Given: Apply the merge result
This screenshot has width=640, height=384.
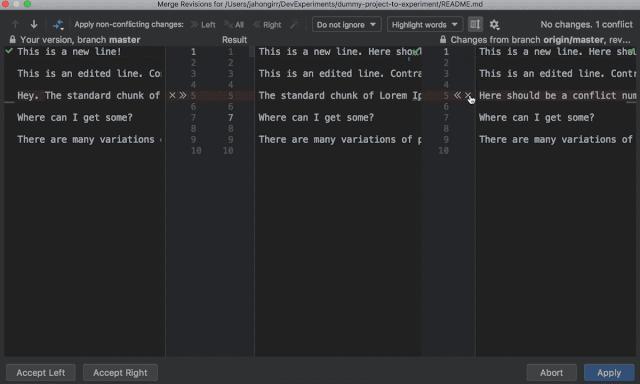Looking at the screenshot, I should [609, 373].
